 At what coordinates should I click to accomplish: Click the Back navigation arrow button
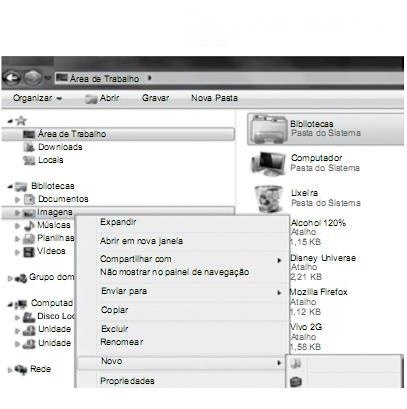click(12, 78)
